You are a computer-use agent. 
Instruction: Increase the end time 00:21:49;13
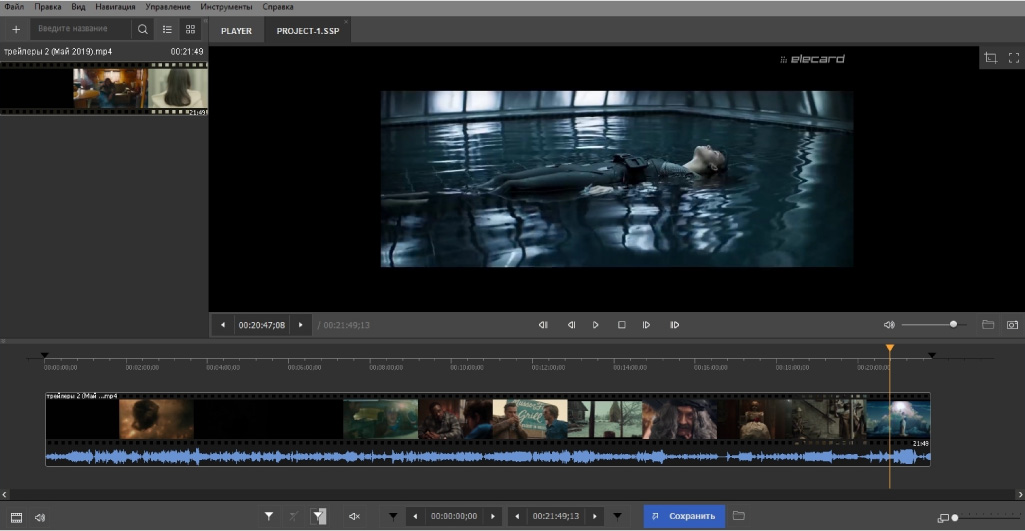point(595,517)
